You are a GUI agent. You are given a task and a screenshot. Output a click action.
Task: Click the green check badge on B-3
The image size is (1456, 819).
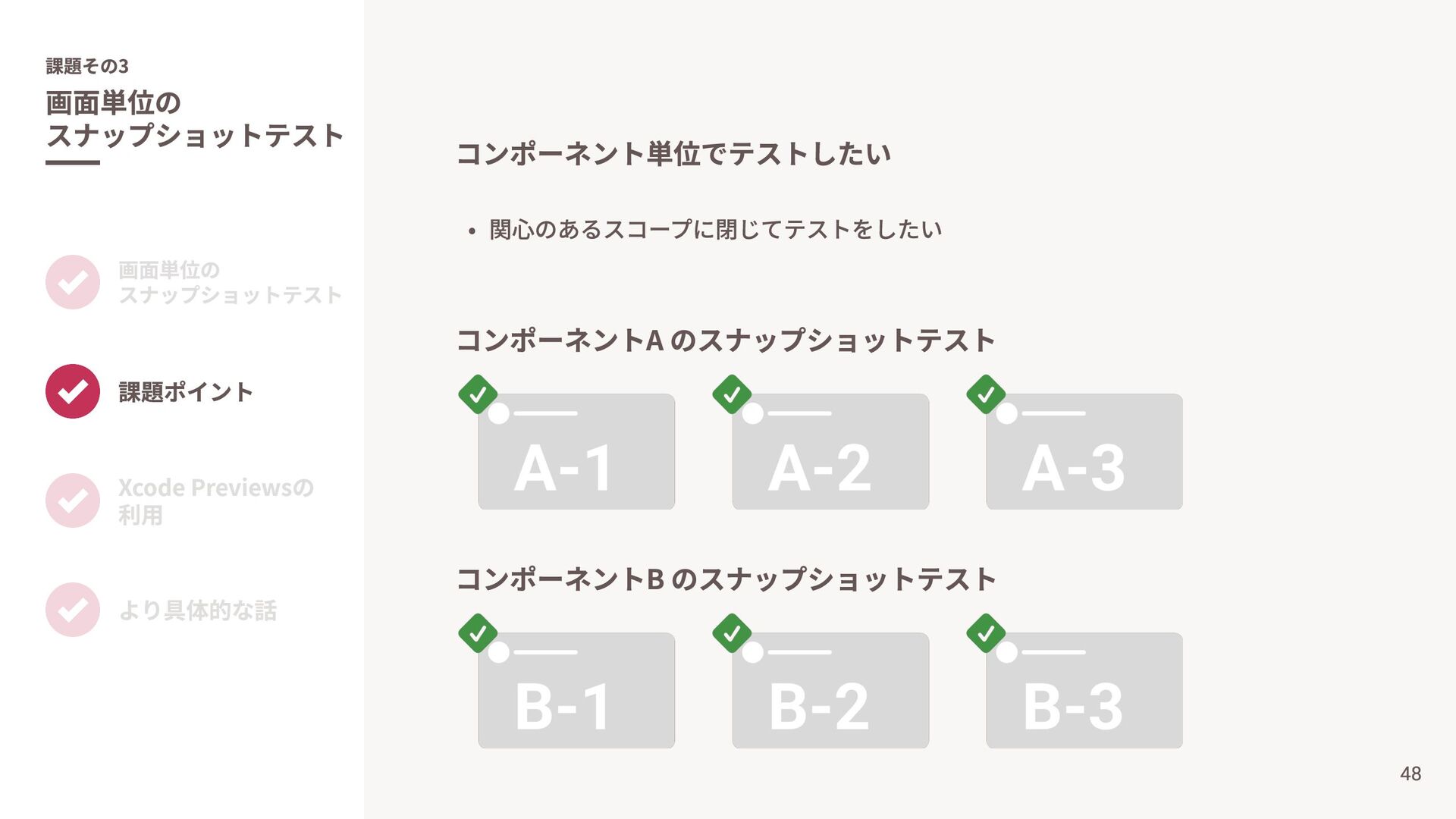(x=986, y=633)
